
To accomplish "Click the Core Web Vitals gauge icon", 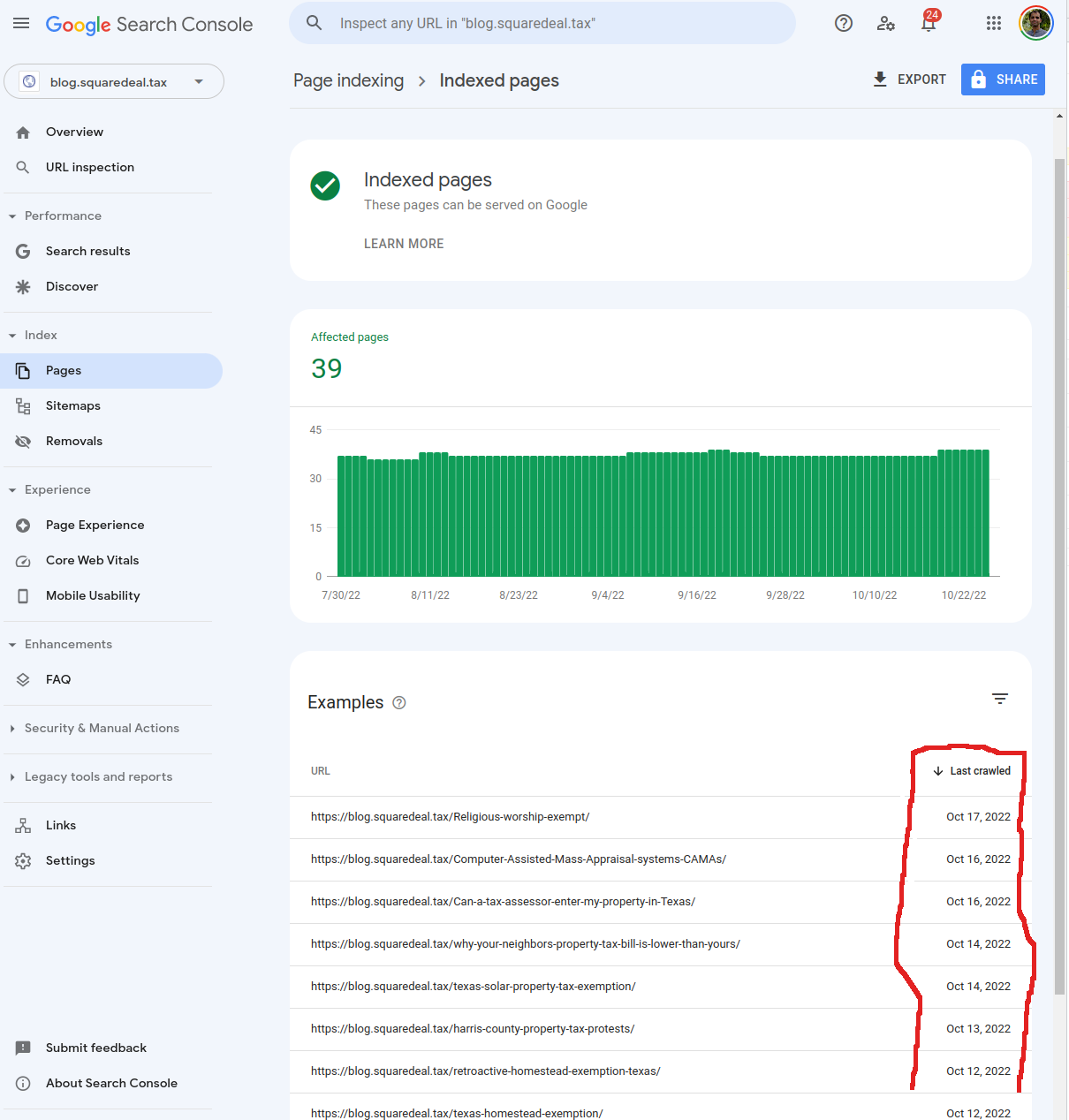I will click(x=23, y=561).
